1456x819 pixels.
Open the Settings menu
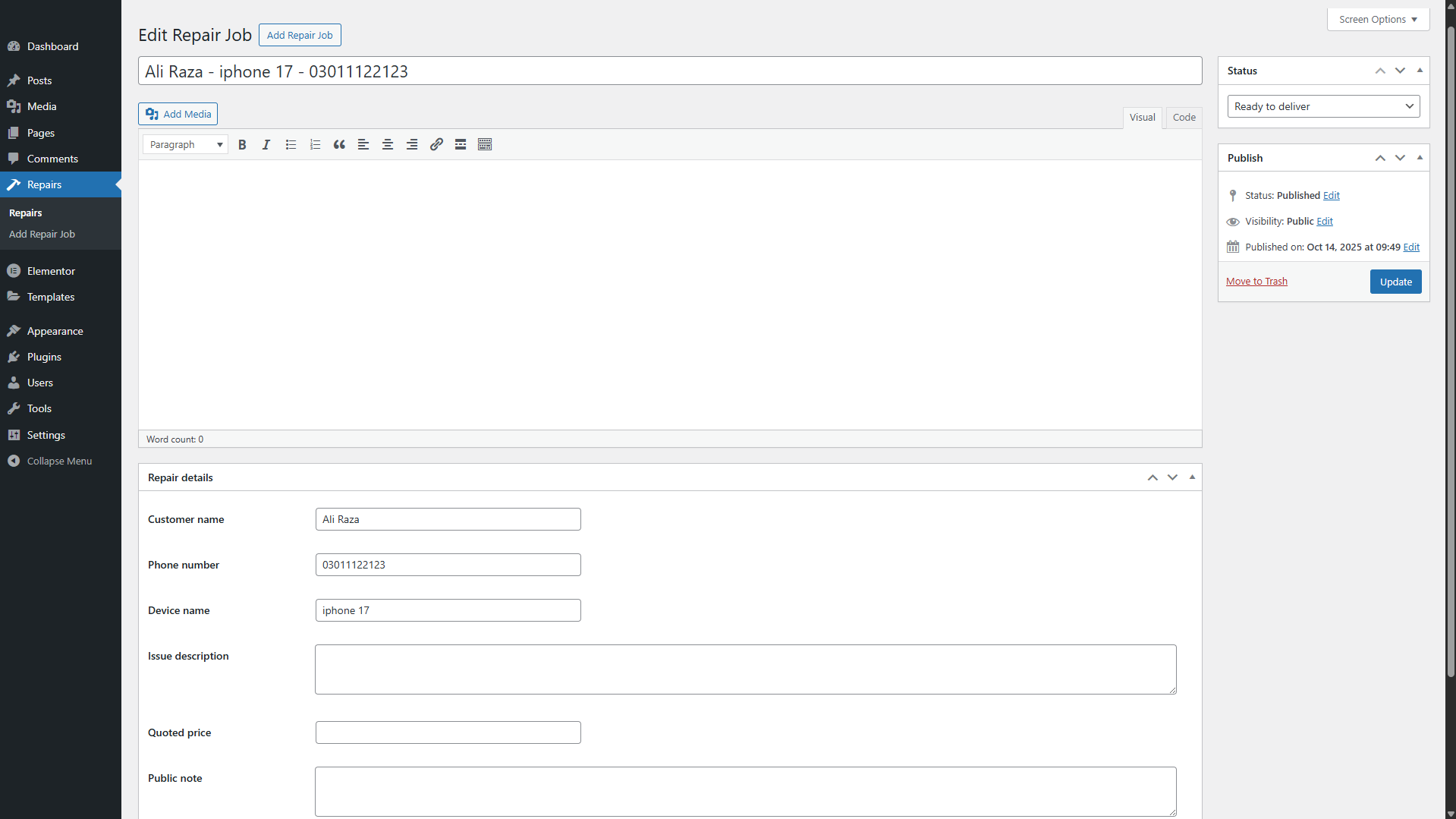[x=61, y=435]
